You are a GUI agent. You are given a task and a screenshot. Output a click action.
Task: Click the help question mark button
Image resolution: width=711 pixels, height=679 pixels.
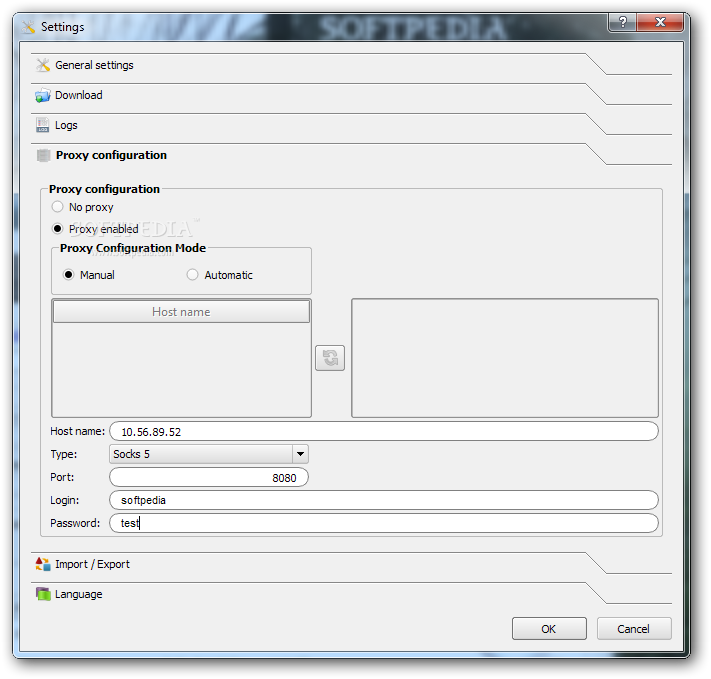[x=622, y=22]
